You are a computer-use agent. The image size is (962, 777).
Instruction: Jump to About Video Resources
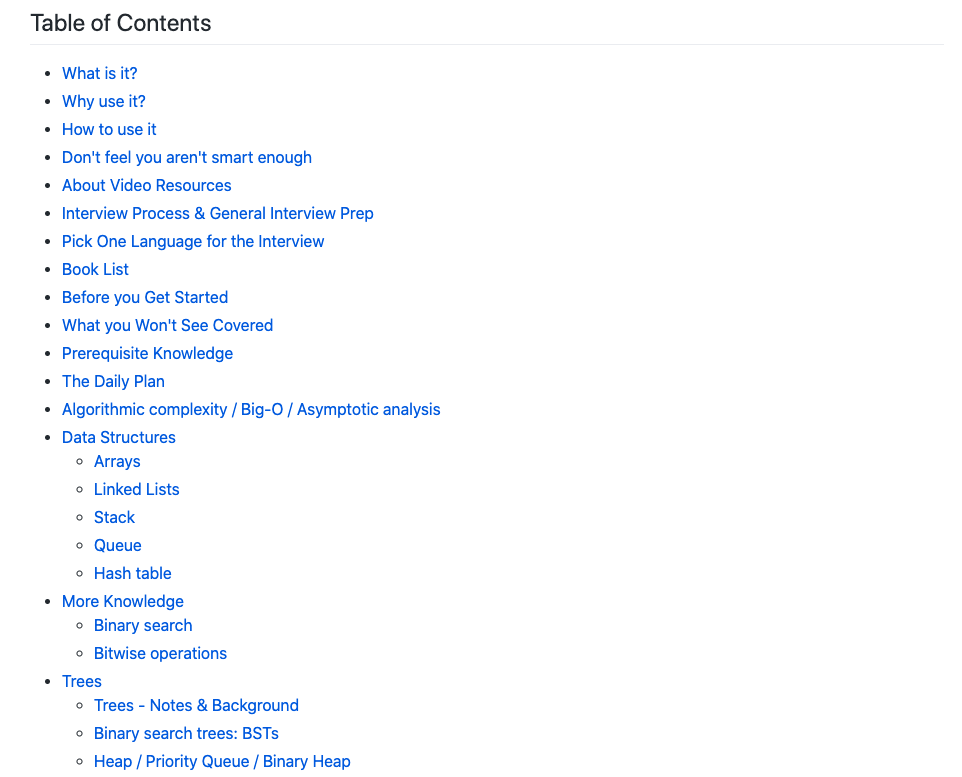tap(146, 185)
